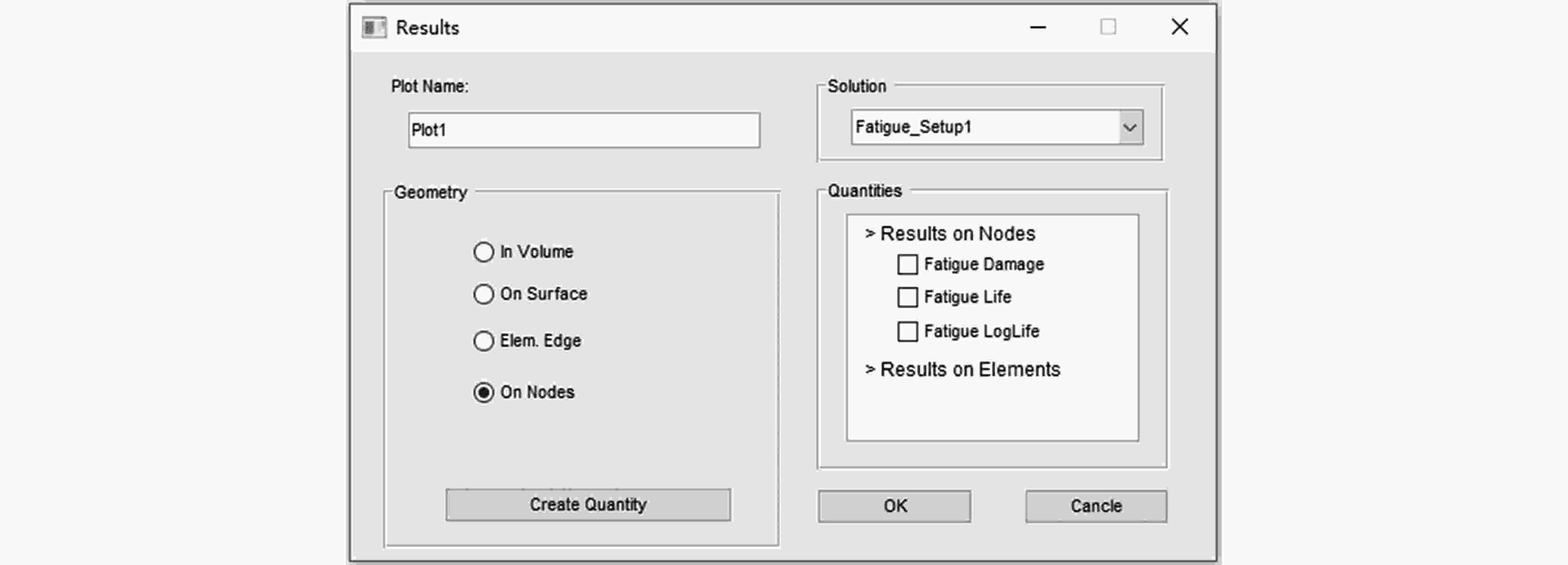Check the Fatigue Life quantity
The height and width of the screenshot is (565, 1568).
tap(907, 298)
